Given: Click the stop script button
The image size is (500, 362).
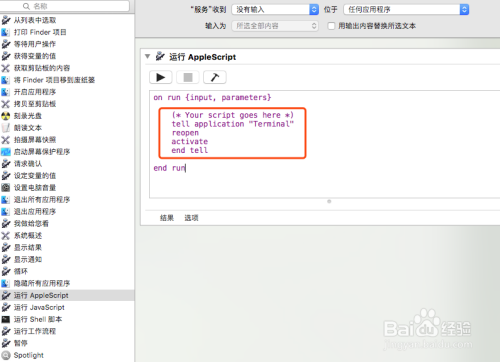Looking at the screenshot, I should 188,77.
